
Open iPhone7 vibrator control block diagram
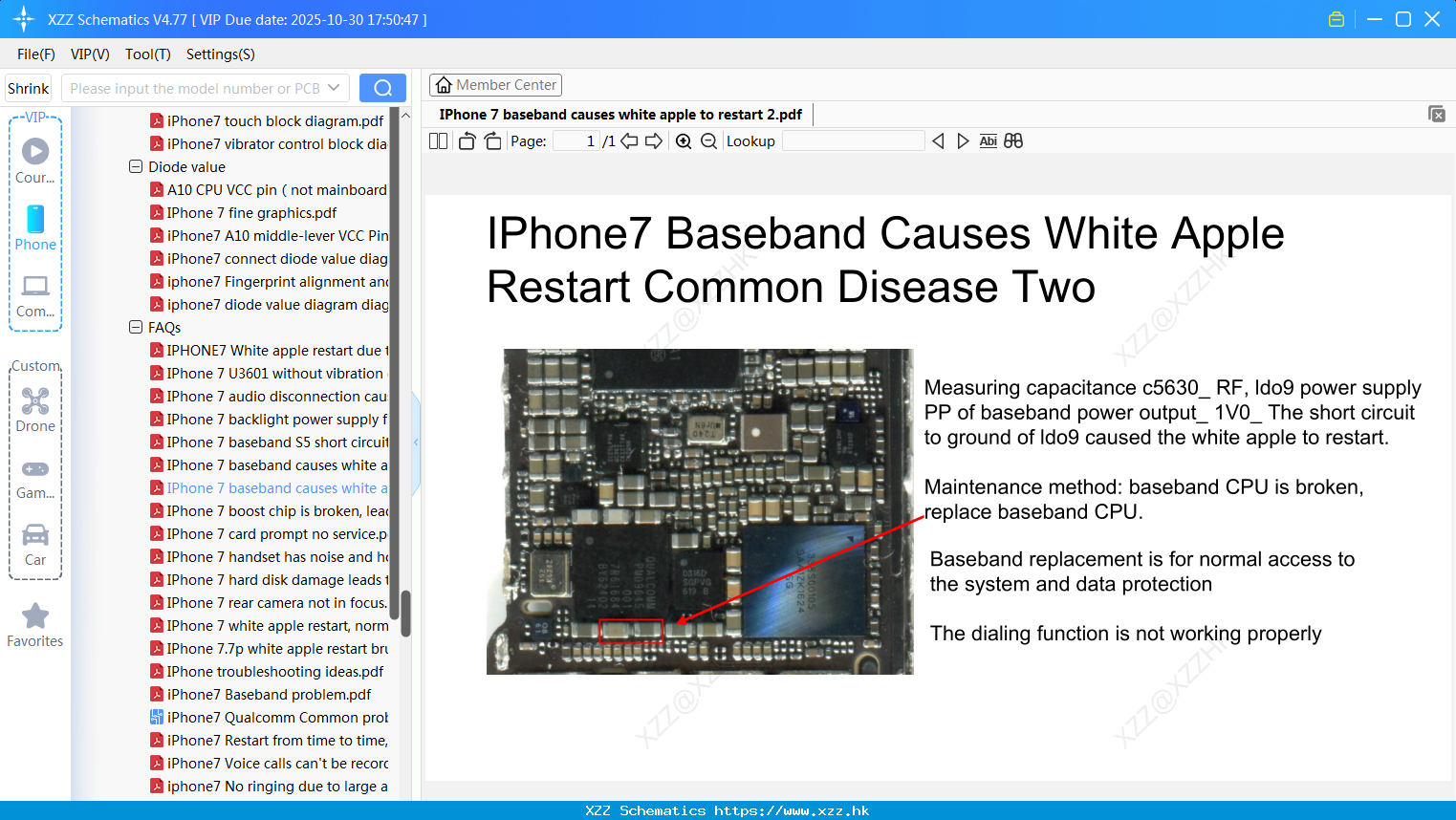(270, 143)
